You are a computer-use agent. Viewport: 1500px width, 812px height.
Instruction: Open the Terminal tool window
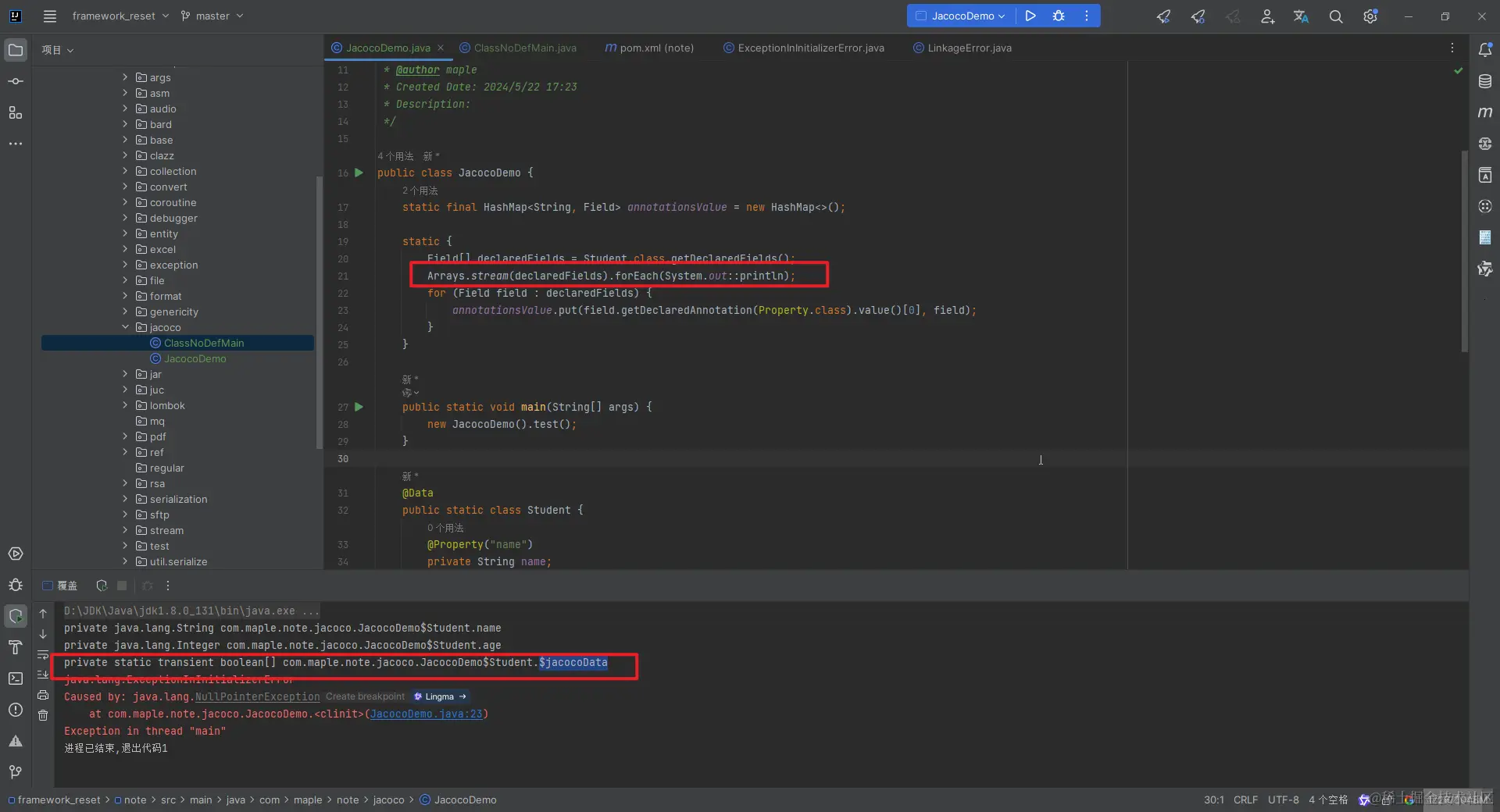[x=16, y=678]
